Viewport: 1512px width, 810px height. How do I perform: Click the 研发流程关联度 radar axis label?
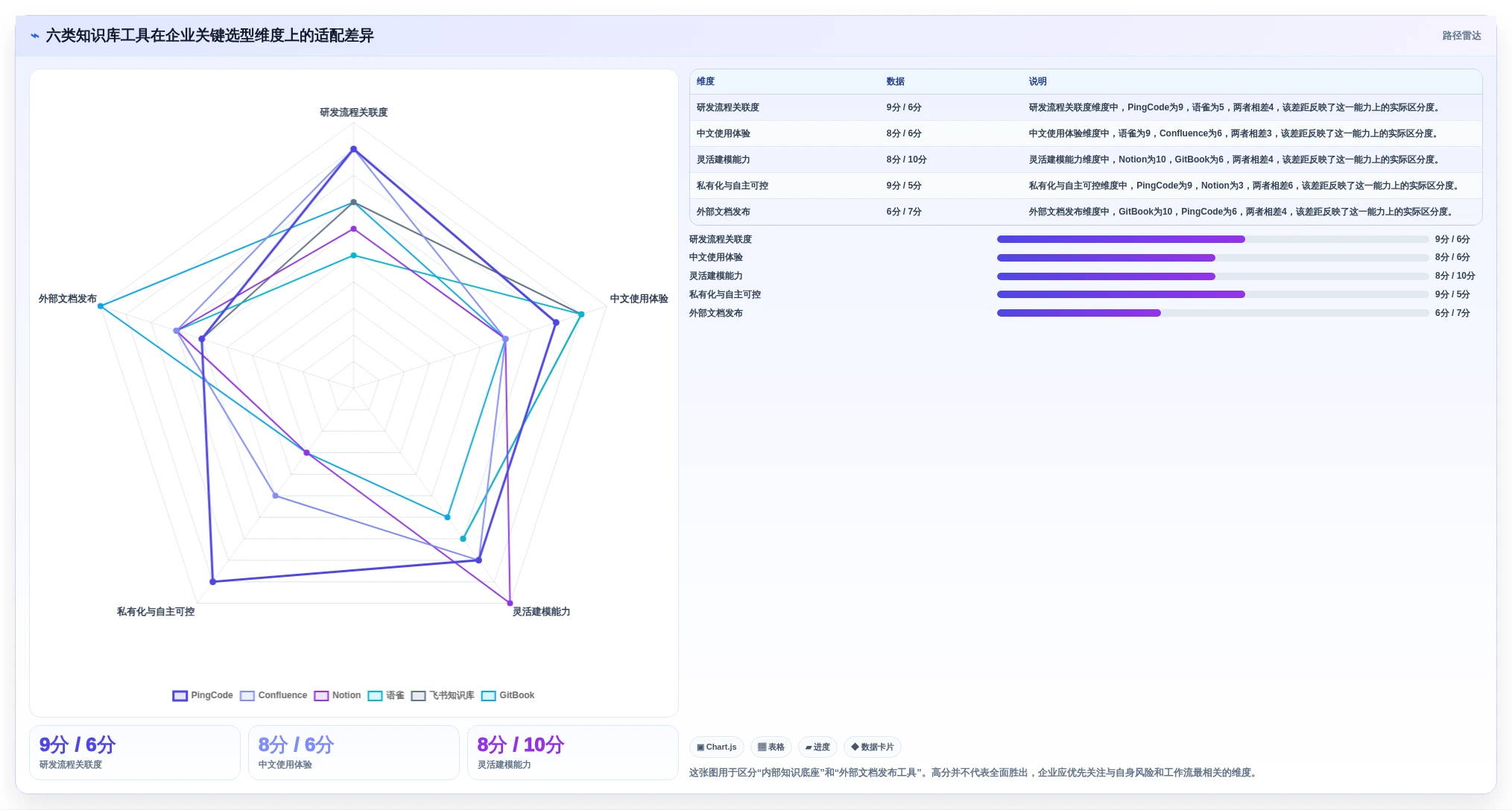pyautogui.click(x=354, y=113)
